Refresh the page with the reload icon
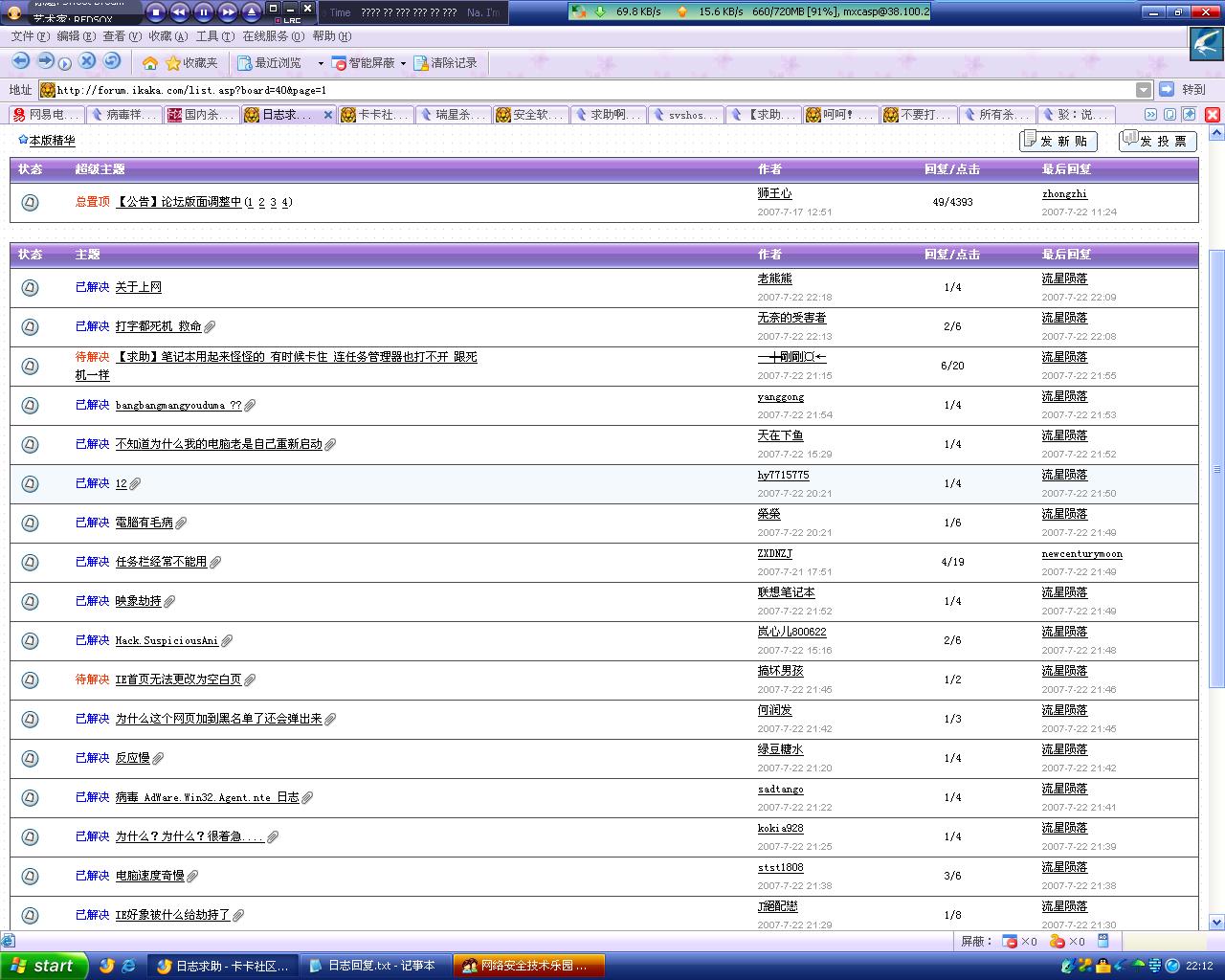 (x=112, y=61)
